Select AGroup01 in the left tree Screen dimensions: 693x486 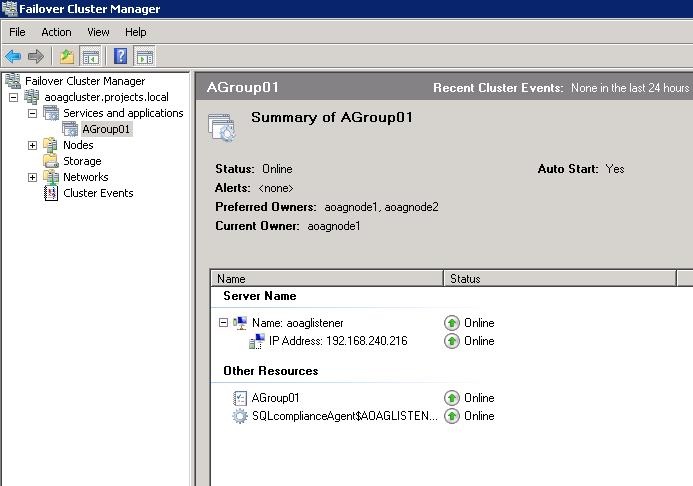tap(106, 129)
